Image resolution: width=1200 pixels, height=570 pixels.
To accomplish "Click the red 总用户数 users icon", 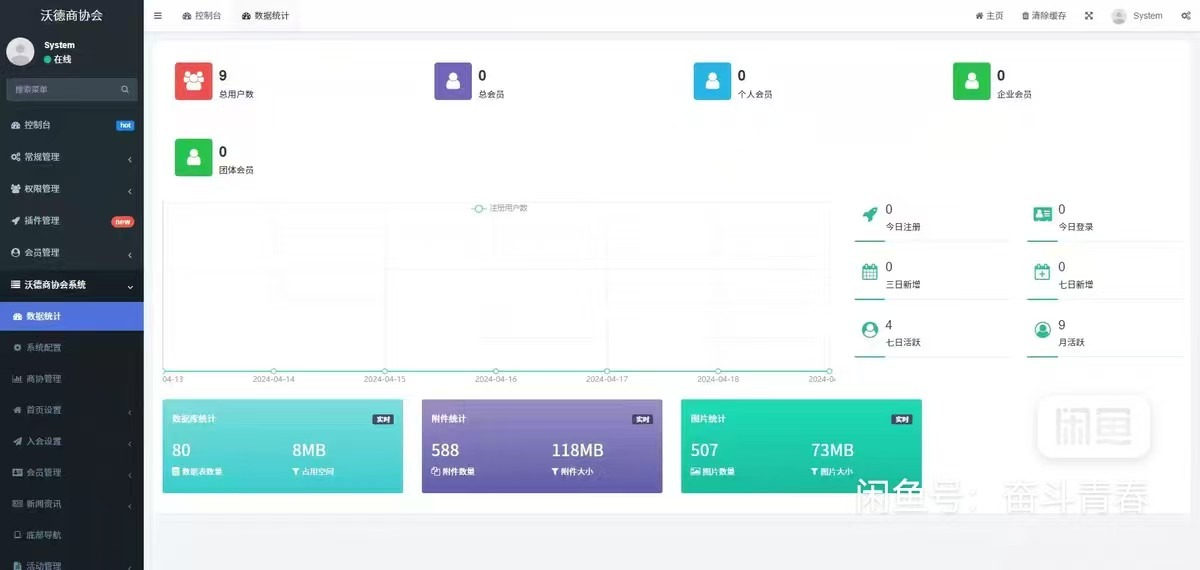I will (194, 81).
